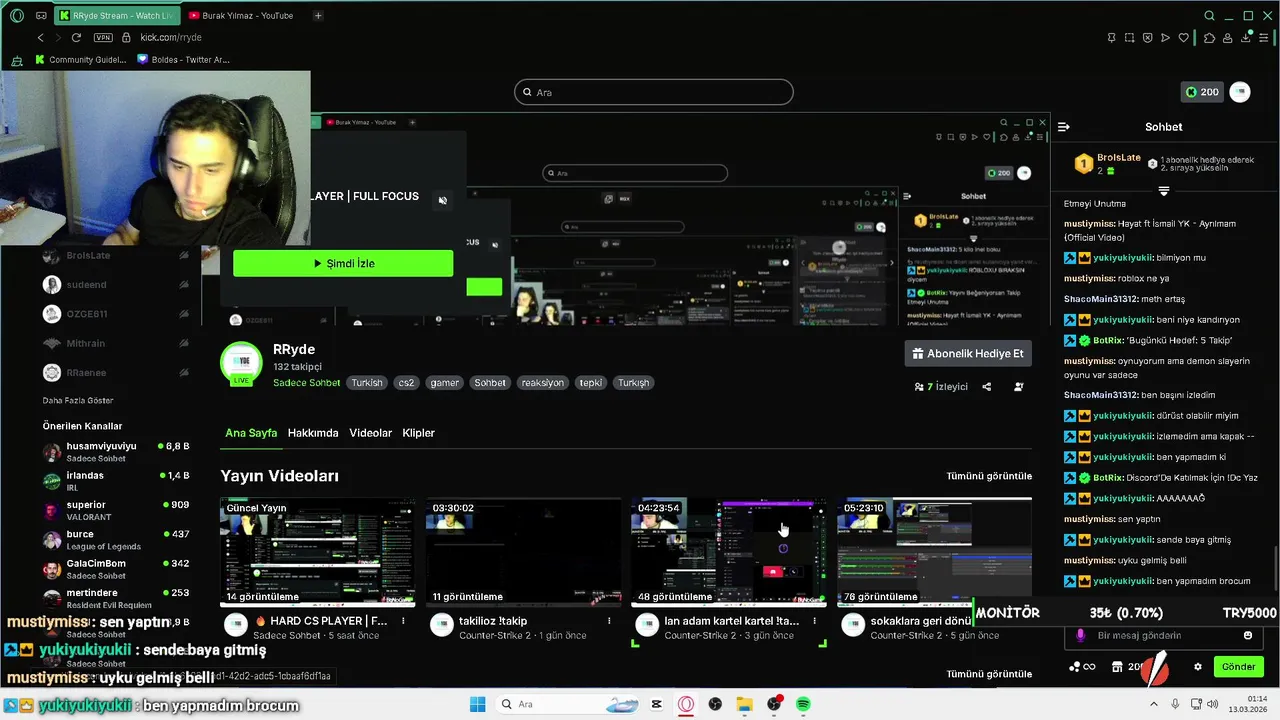Open the Opera menu logo
The width and height of the screenshot is (1280, 720).
tap(17, 16)
